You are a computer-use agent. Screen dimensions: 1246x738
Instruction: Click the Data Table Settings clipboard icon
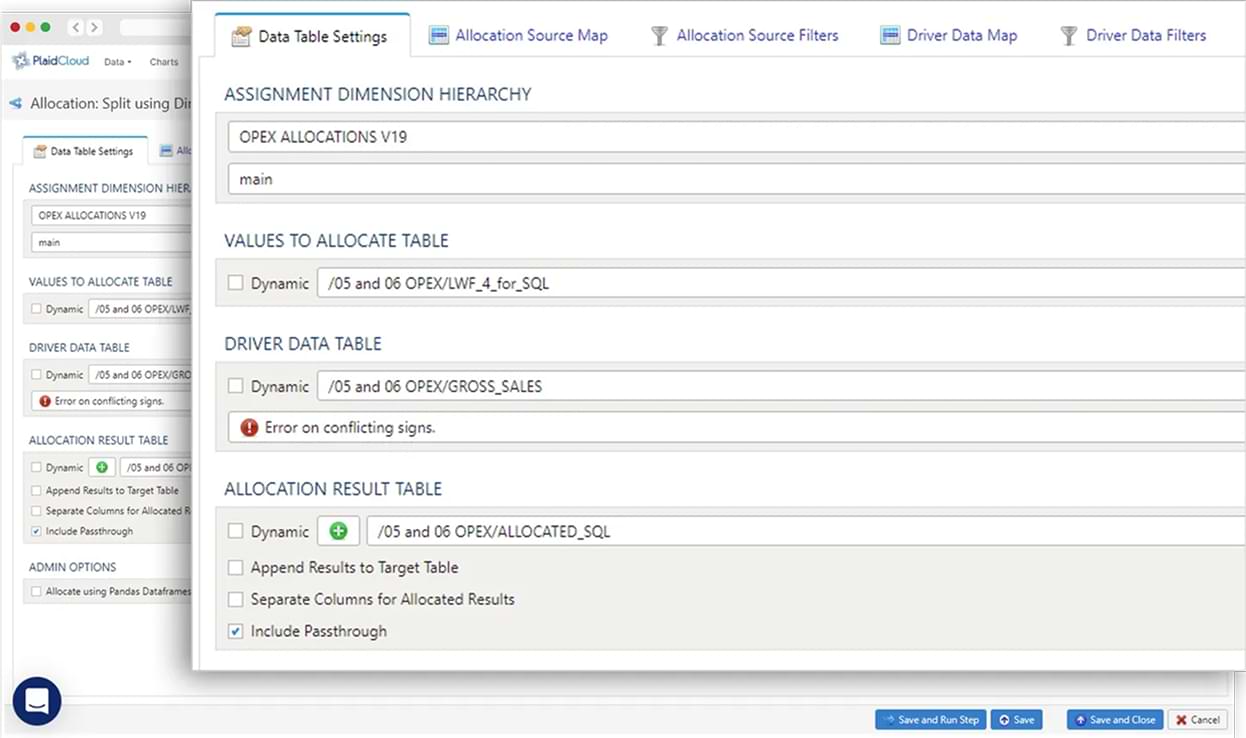[x=241, y=37]
